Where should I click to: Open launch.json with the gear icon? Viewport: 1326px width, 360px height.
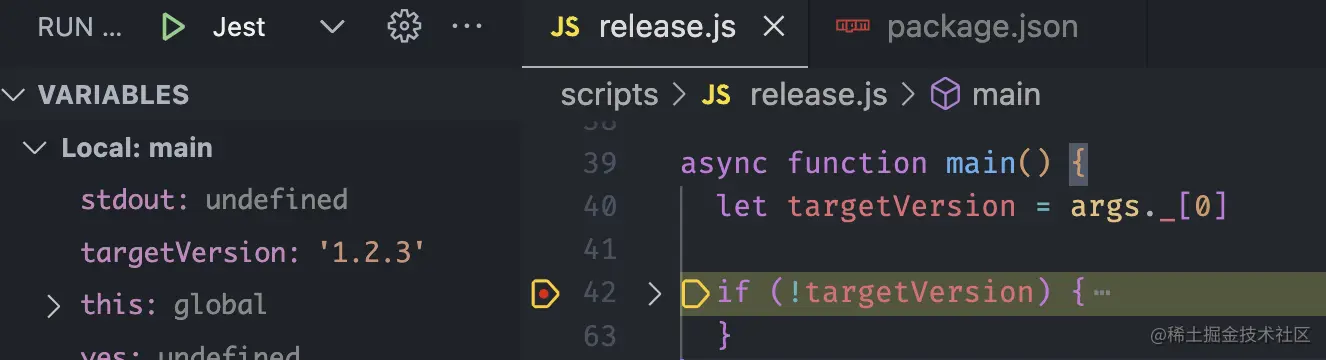(403, 27)
